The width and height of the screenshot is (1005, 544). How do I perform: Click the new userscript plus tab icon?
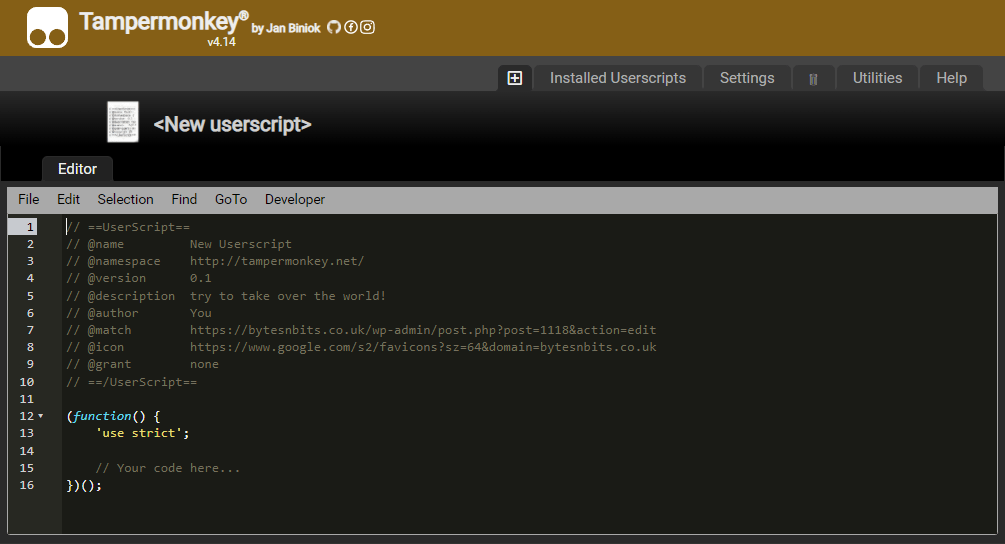515,78
